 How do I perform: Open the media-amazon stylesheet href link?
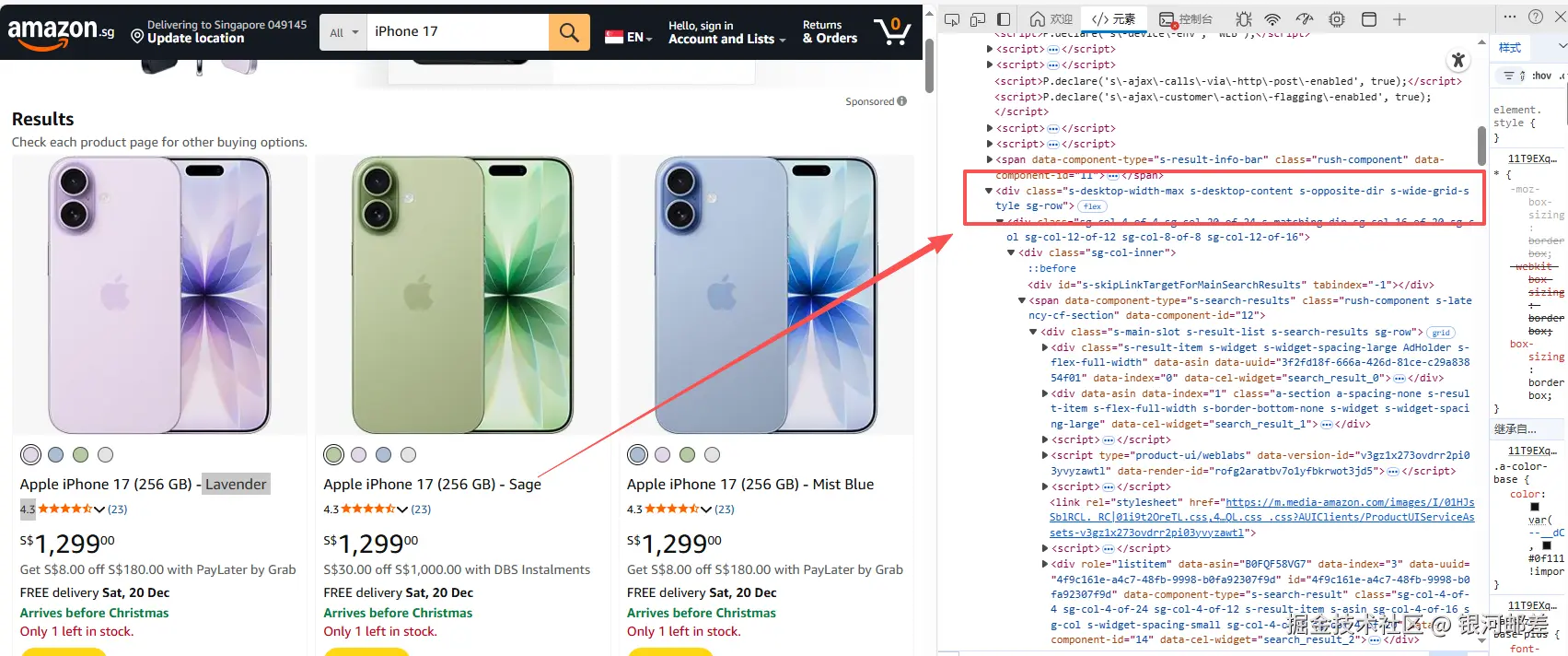tap(1262, 517)
